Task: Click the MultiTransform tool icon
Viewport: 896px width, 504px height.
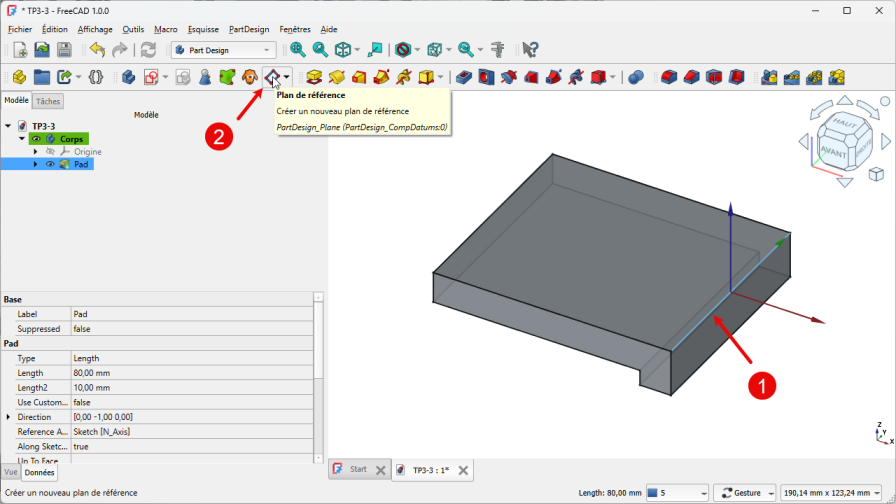Action: (837, 77)
